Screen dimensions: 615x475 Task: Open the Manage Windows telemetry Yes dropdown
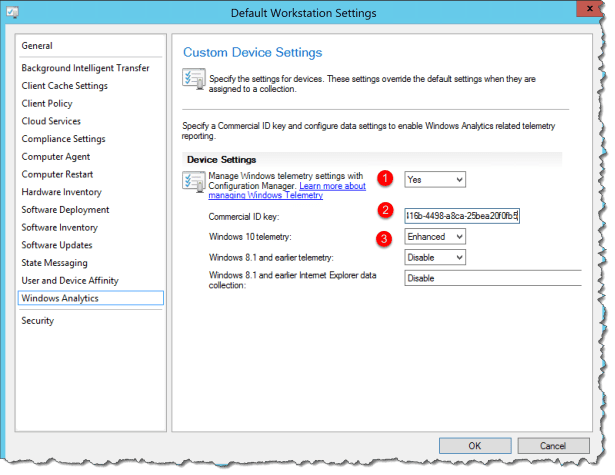(435, 180)
